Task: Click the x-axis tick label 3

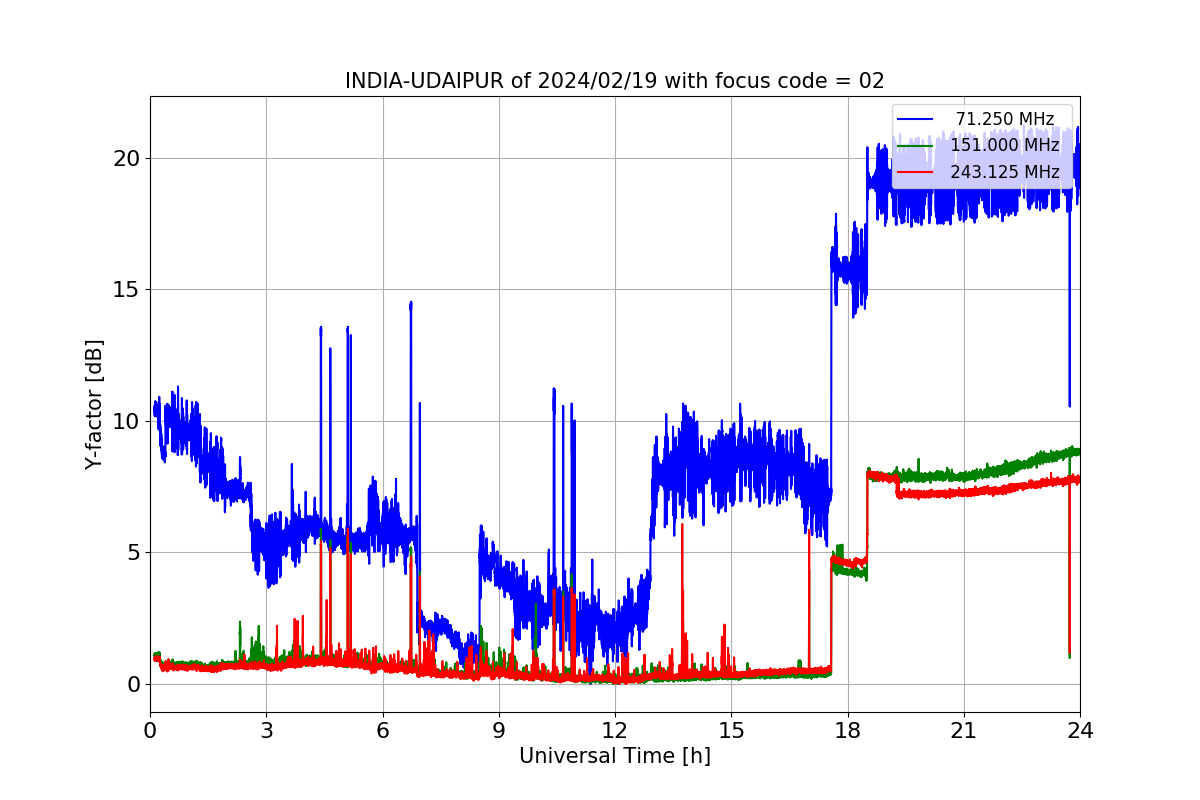Action: point(266,731)
